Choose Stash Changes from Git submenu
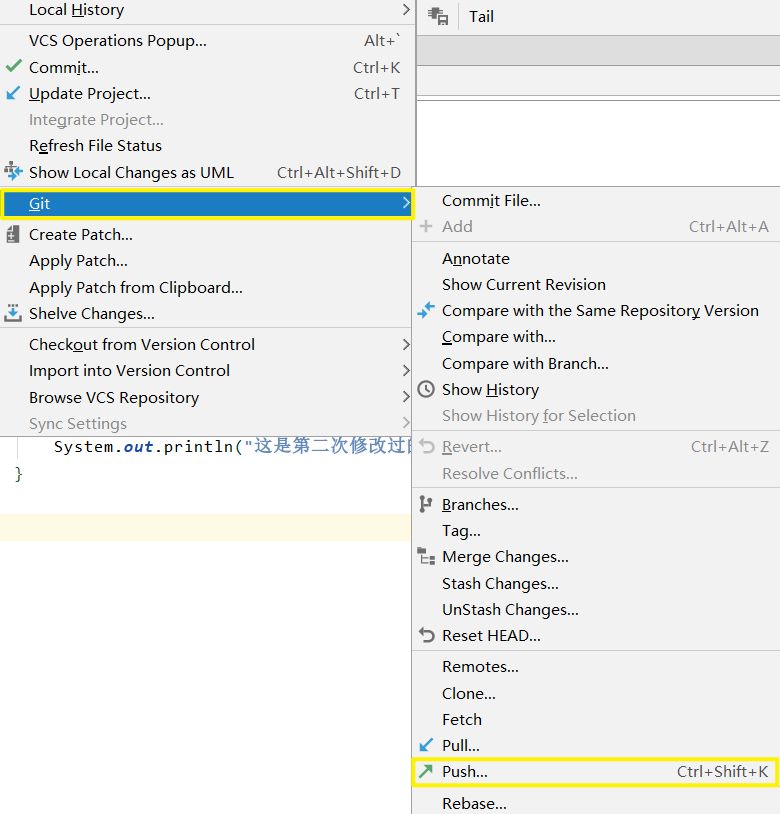Image resolution: width=780 pixels, height=814 pixels. 500,583
